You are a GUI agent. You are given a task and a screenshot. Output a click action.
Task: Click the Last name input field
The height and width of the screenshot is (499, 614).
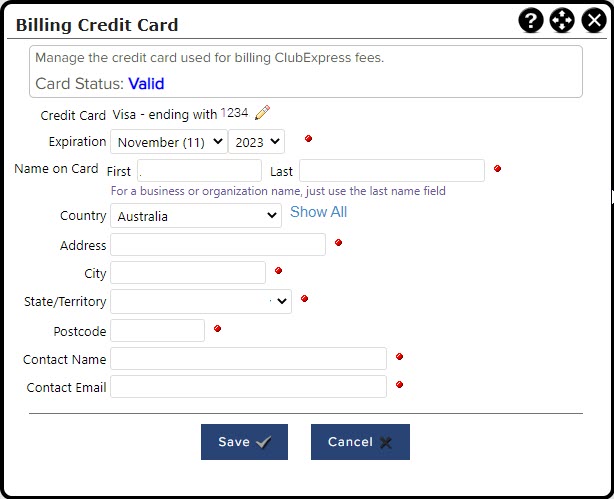point(391,171)
